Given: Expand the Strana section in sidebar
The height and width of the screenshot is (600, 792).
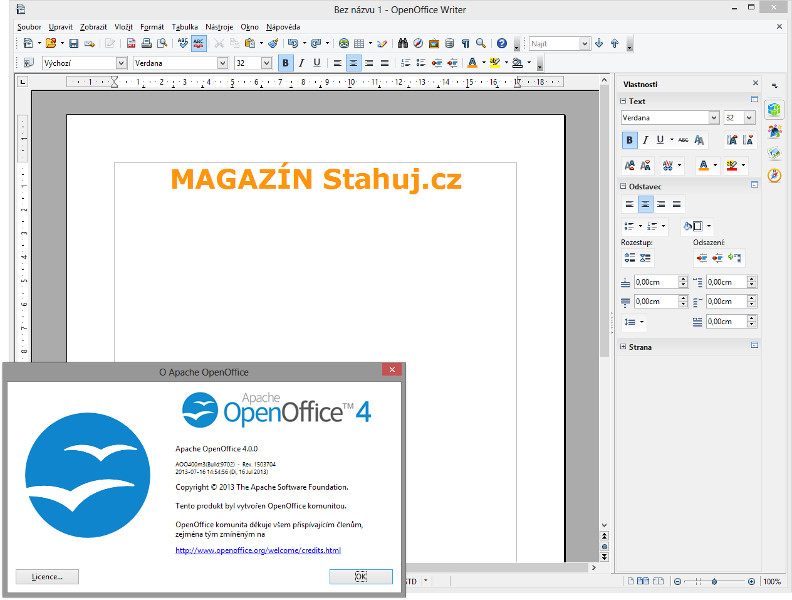Looking at the screenshot, I should (623, 347).
